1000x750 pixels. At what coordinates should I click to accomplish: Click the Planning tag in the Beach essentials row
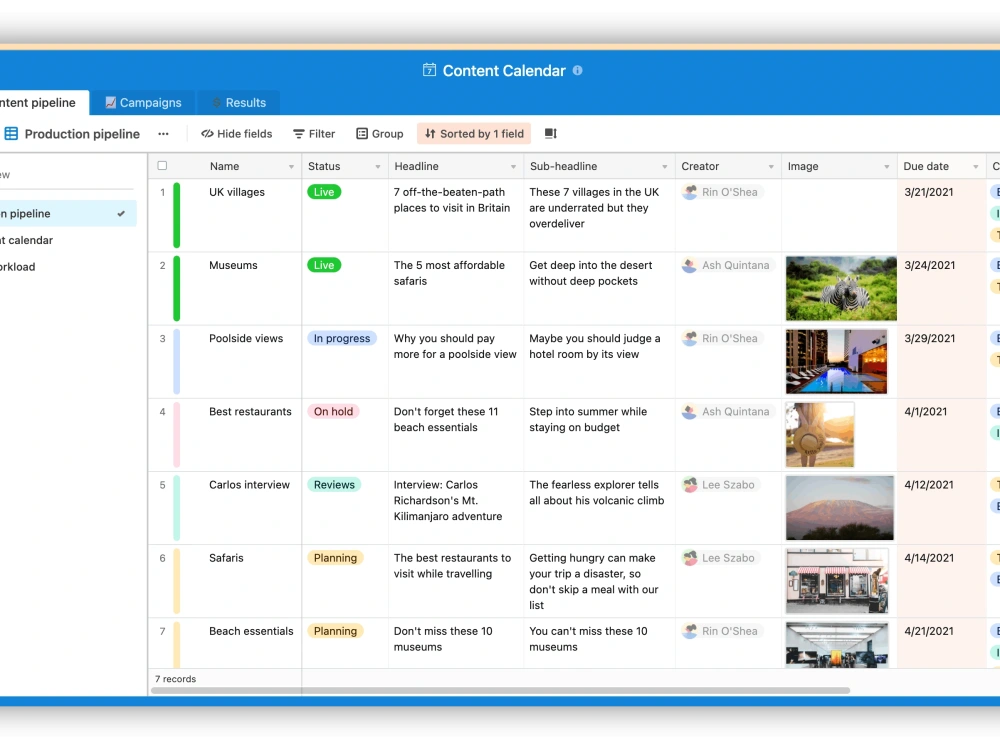click(x=335, y=631)
